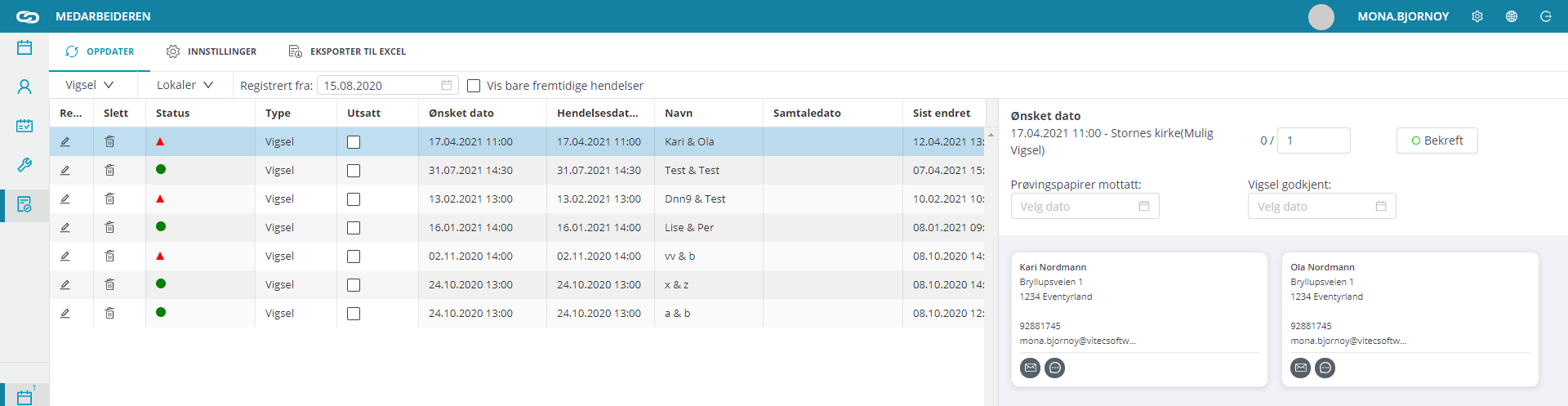Sort by Status column header
1568x406 pixels.
pyautogui.click(x=200, y=114)
